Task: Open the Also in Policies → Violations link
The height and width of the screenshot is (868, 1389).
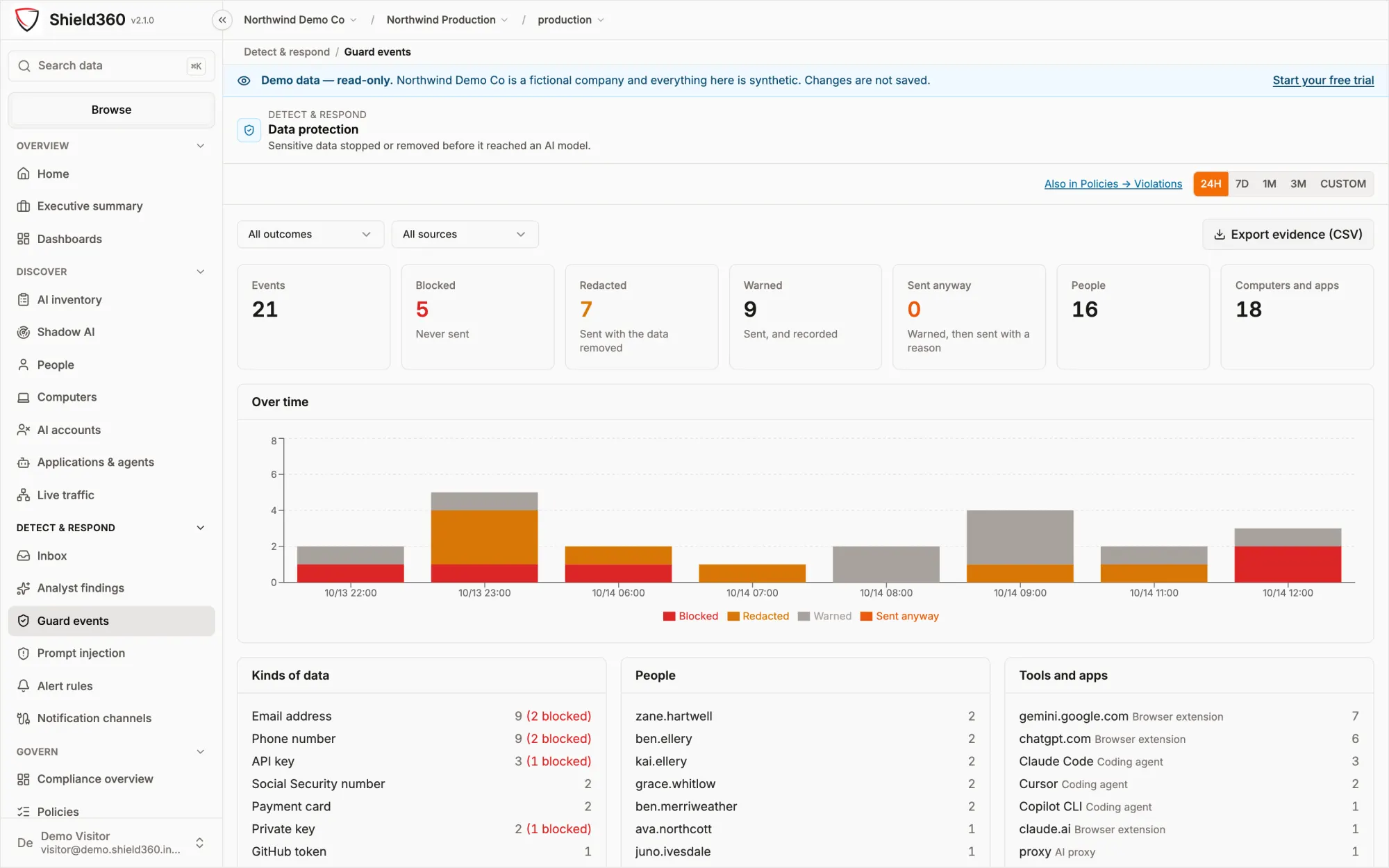Action: pyautogui.click(x=1113, y=184)
